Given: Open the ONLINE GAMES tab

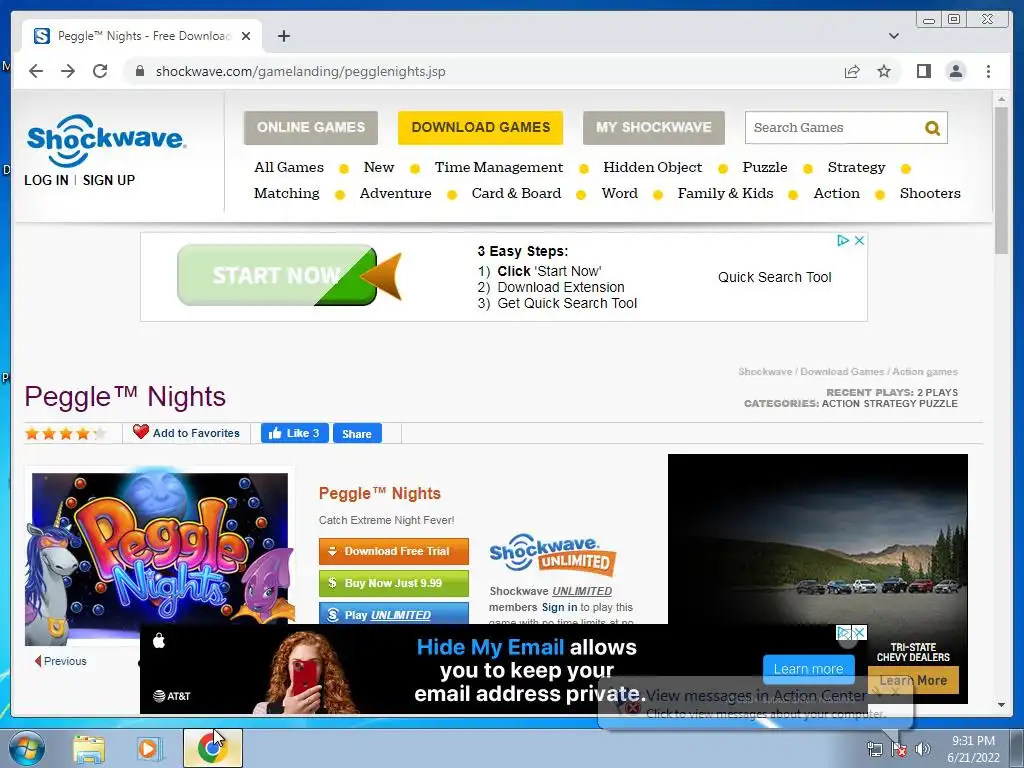Looking at the screenshot, I should (311, 127).
